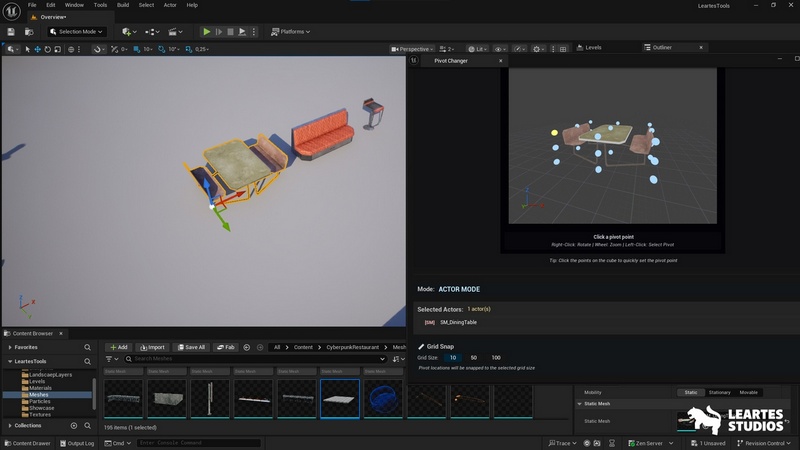
Task: Set Mobility to Movable
Action: [x=748, y=392]
